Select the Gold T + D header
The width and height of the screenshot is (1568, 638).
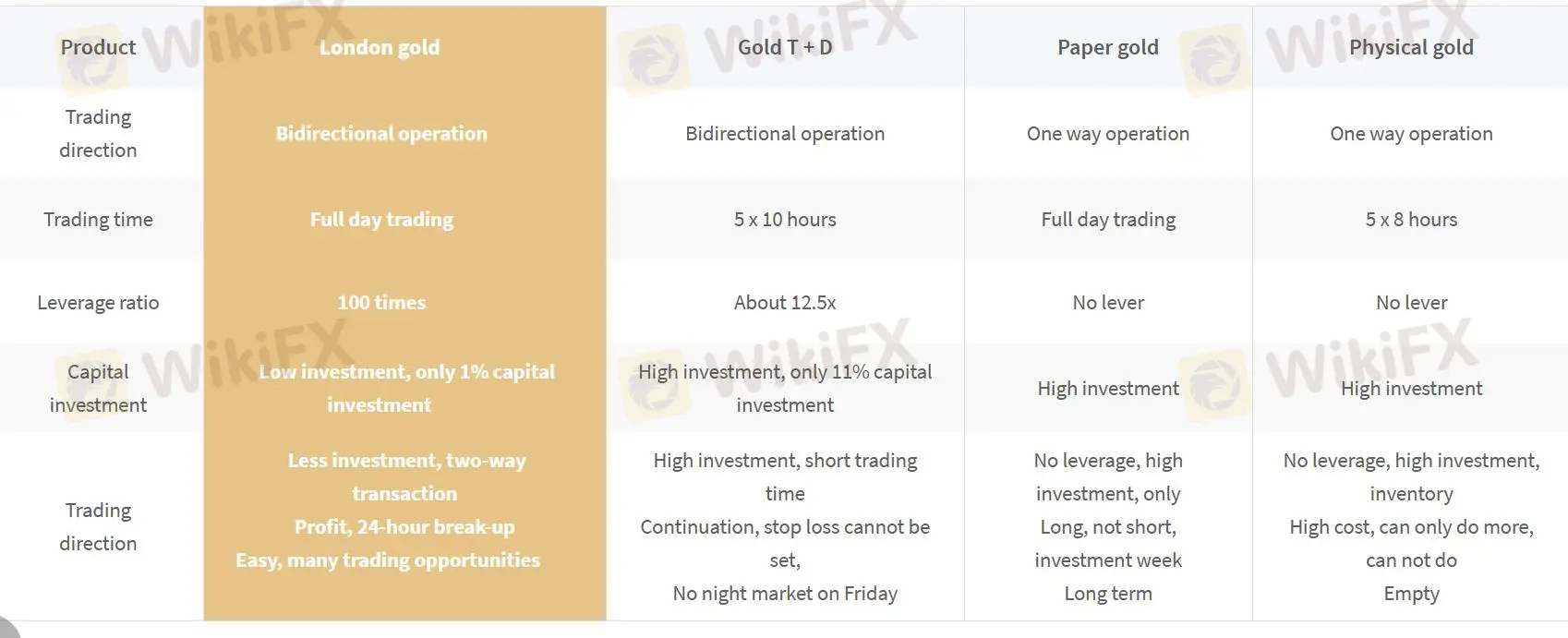click(785, 48)
